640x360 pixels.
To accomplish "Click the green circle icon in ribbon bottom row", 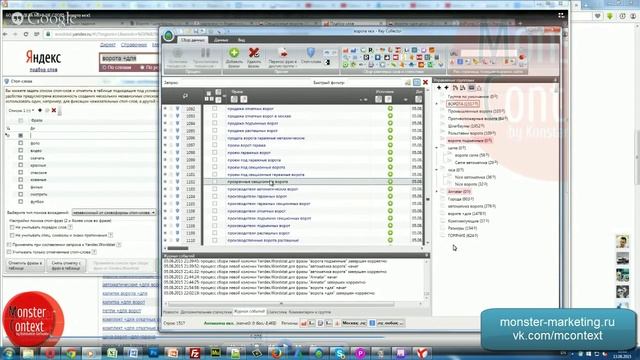I will click(346, 64).
